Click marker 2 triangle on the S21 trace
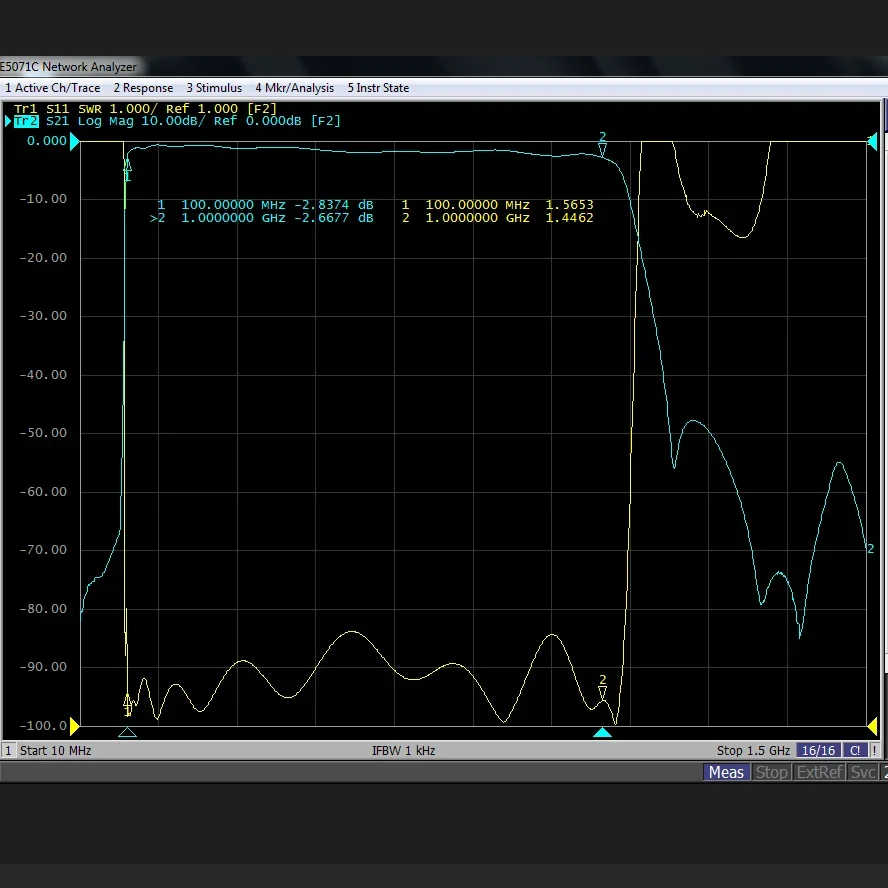Image resolution: width=888 pixels, height=888 pixels. [602, 149]
